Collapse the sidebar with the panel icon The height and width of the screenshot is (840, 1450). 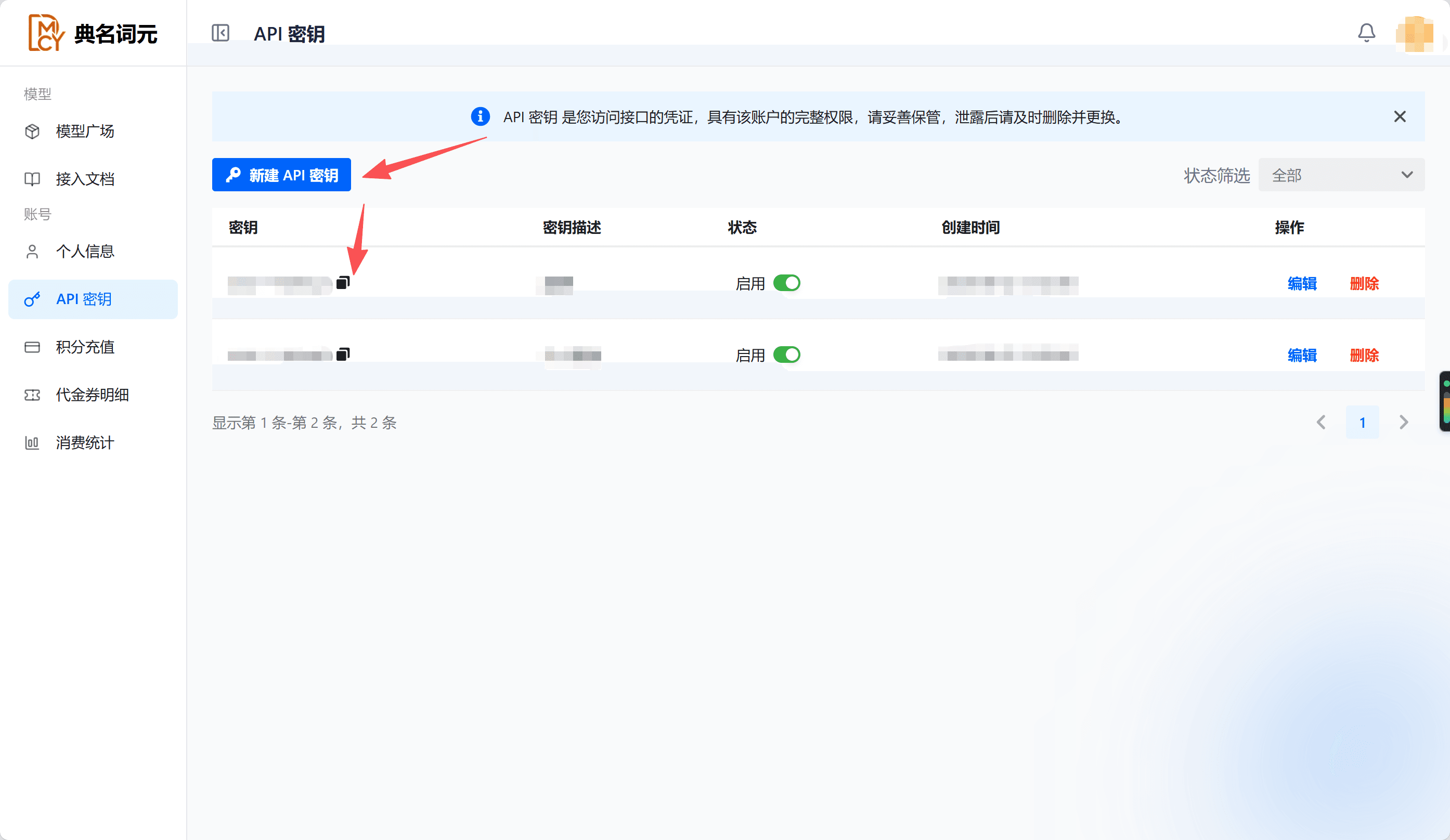pyautogui.click(x=221, y=33)
